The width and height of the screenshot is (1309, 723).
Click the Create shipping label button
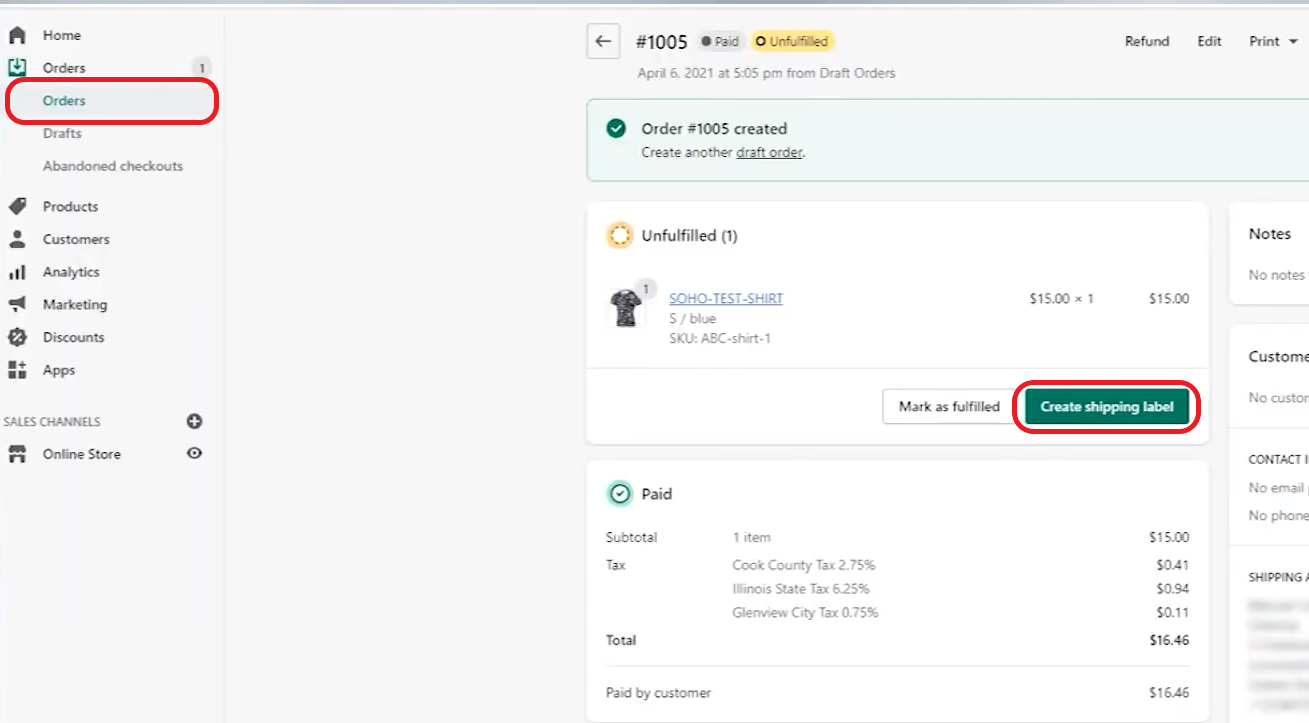1106,407
